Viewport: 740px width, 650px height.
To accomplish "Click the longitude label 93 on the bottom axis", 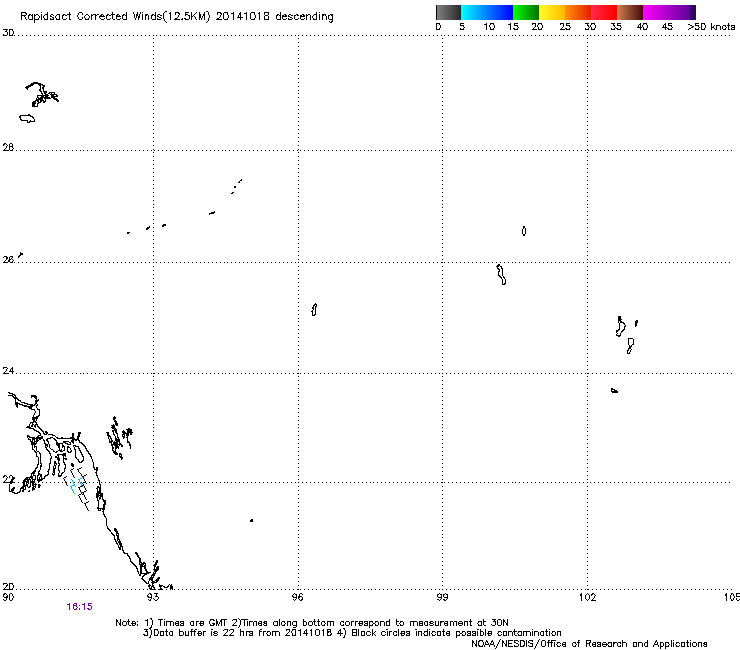I will (152, 597).
